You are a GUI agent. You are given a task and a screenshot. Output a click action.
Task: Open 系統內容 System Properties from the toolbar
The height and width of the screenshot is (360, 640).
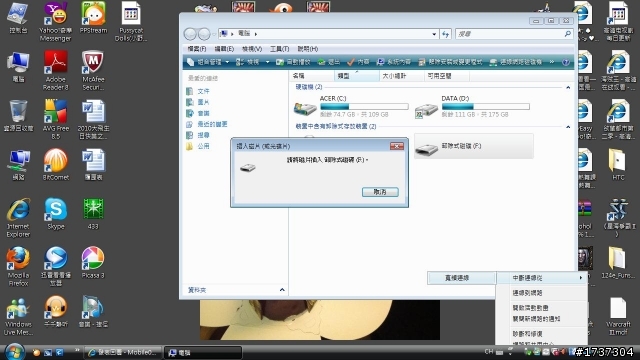point(394,62)
